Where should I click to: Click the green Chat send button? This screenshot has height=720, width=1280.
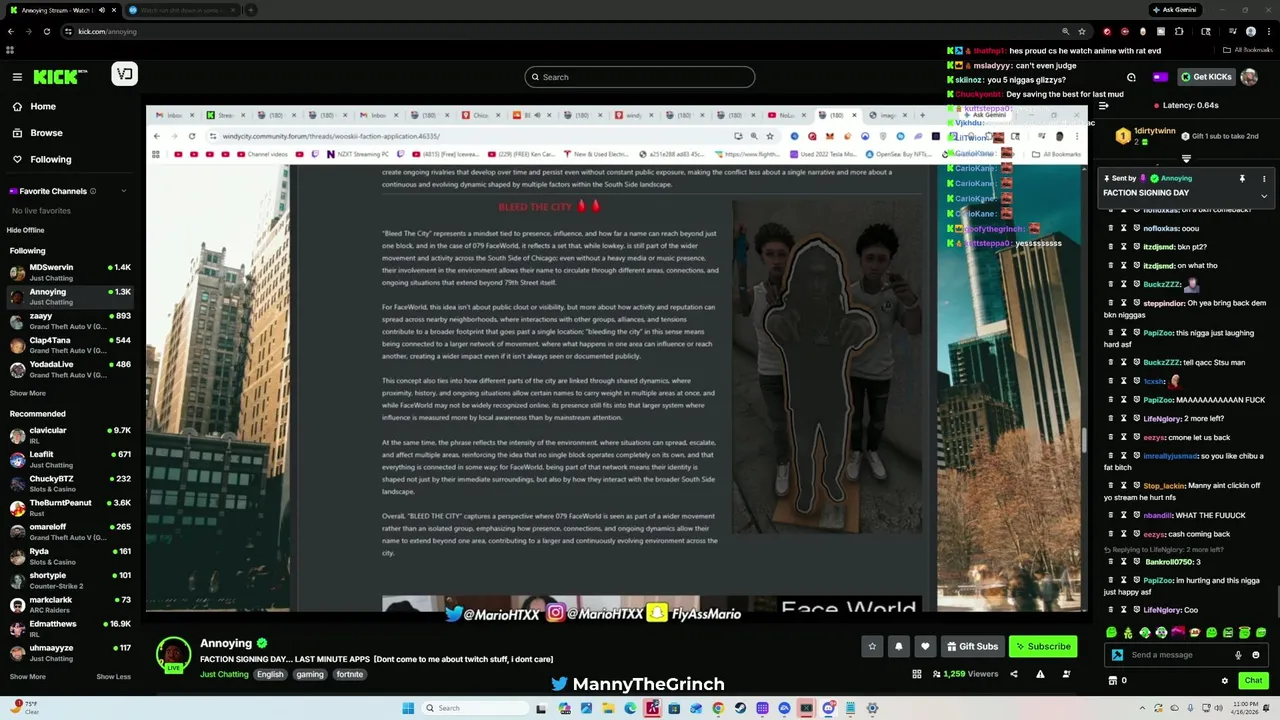tap(1253, 681)
